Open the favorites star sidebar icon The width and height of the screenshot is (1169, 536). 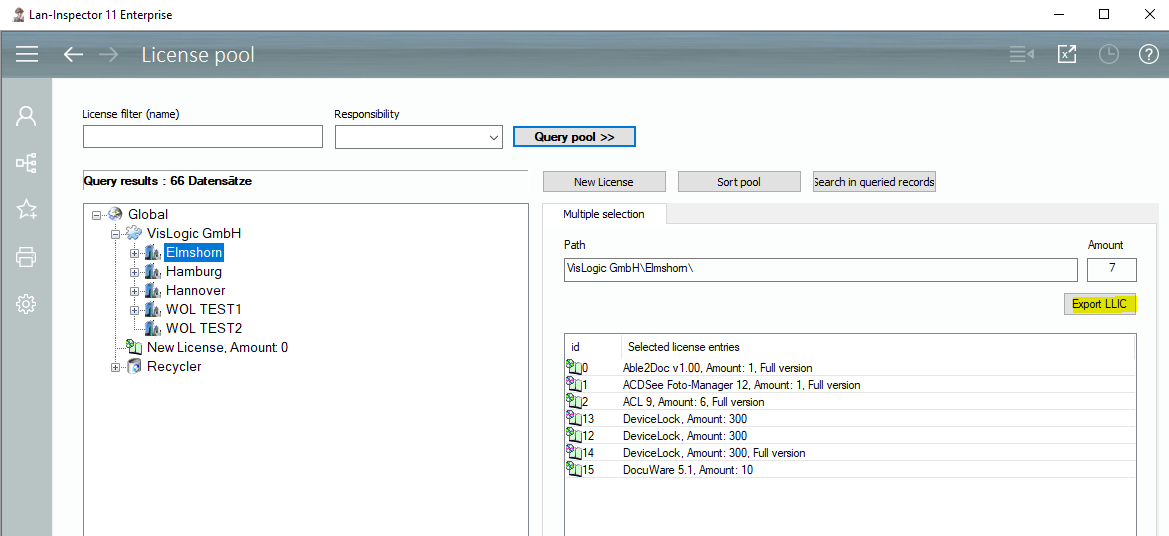click(x=26, y=209)
